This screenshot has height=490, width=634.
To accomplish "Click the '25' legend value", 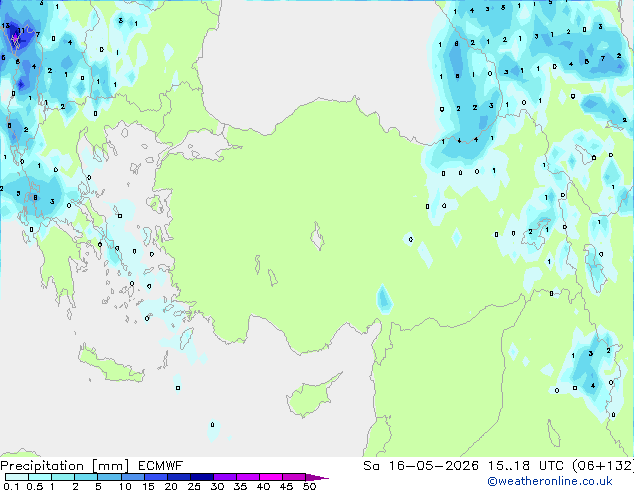I will (x=194, y=486).
